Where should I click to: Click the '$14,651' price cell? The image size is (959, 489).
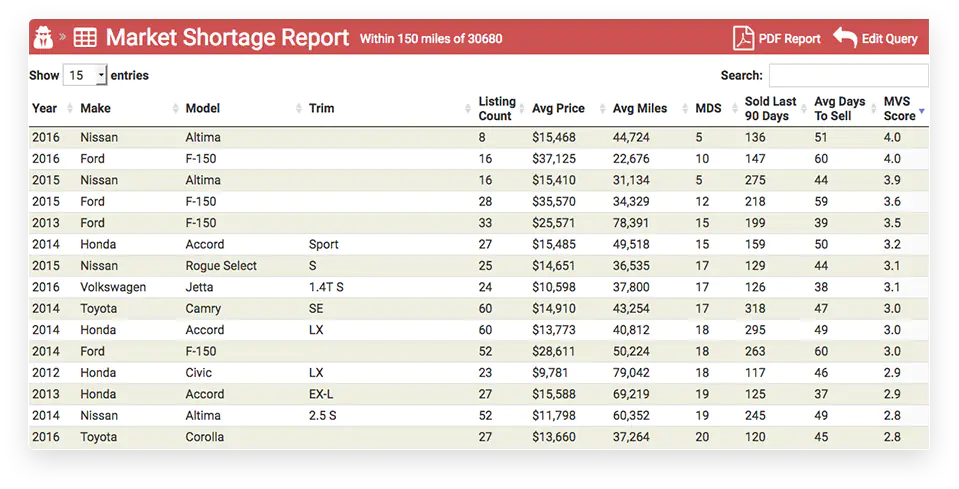554,266
